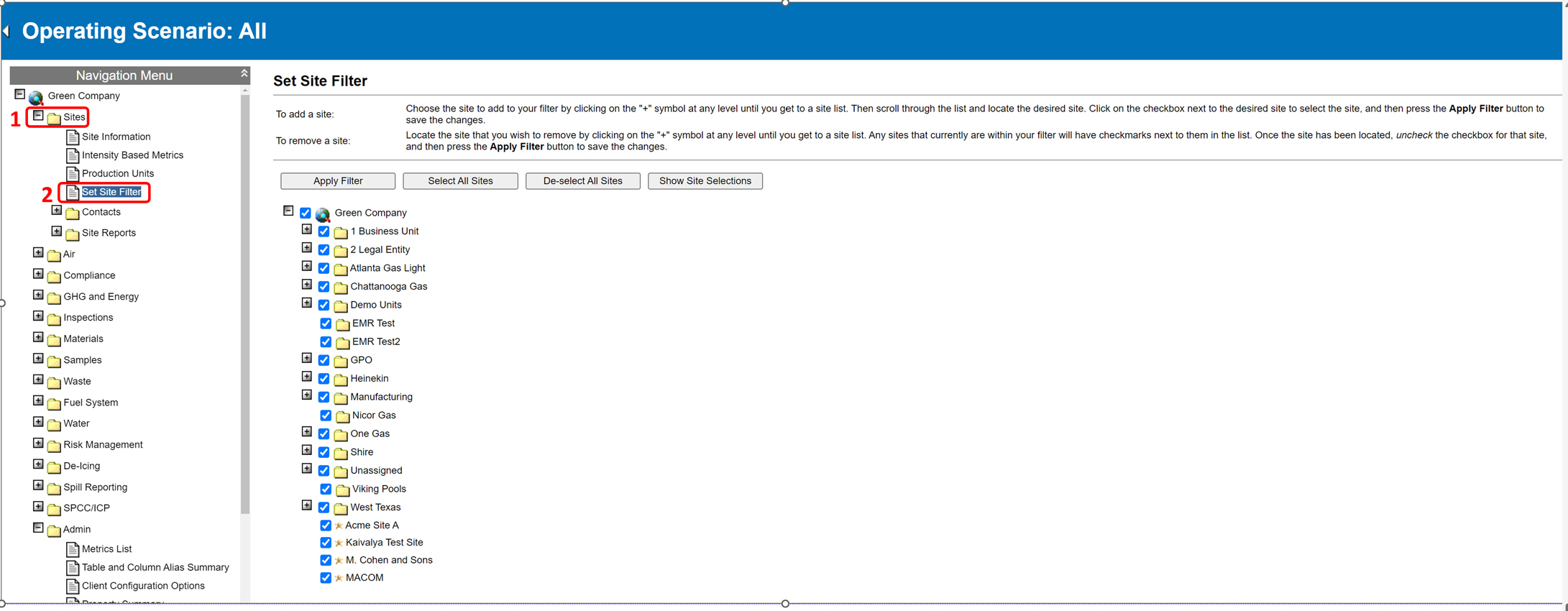This screenshot has width=1568, height=611.
Task: Open Table and Column Alias Summary
Action: click(155, 568)
